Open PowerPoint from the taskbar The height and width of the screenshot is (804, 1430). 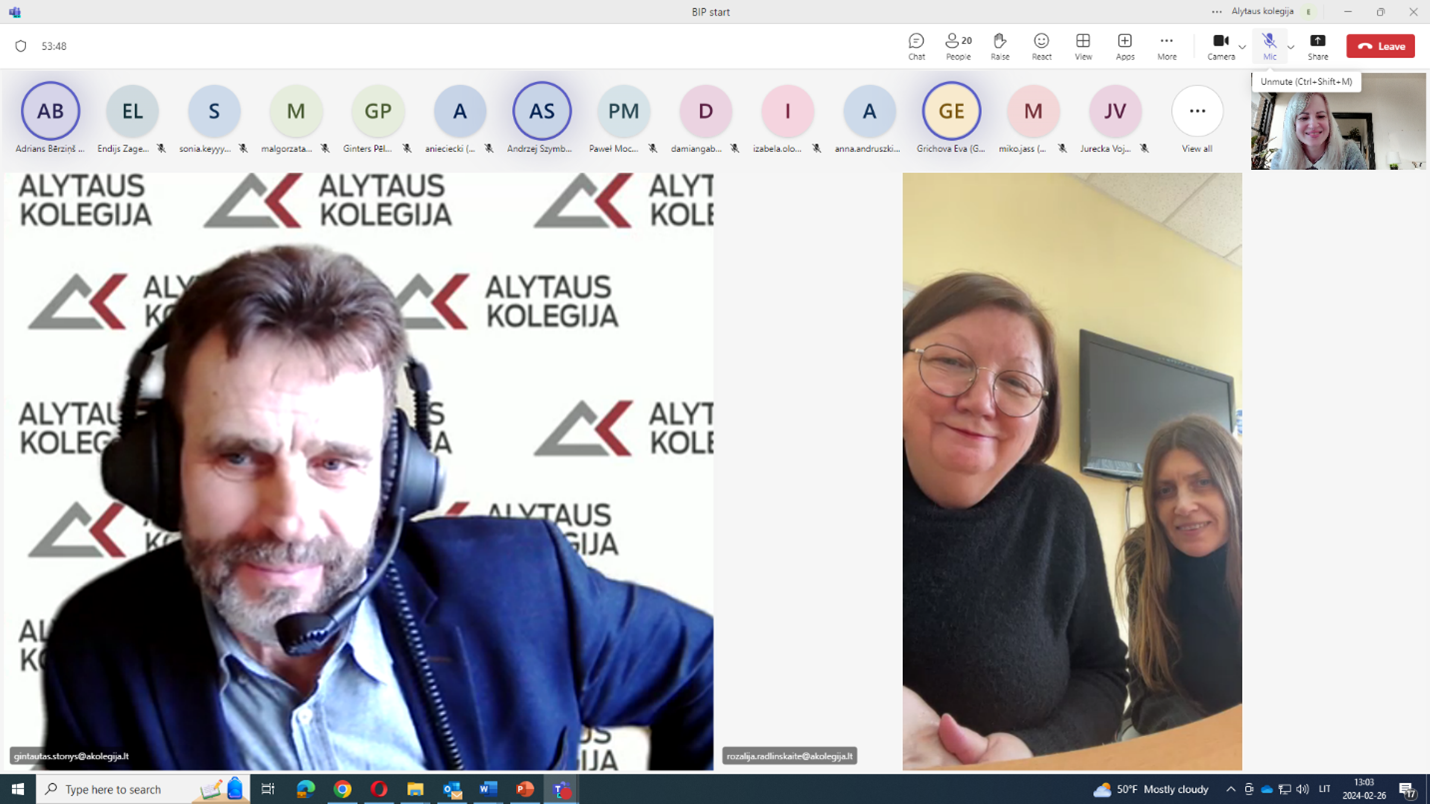pyautogui.click(x=525, y=789)
